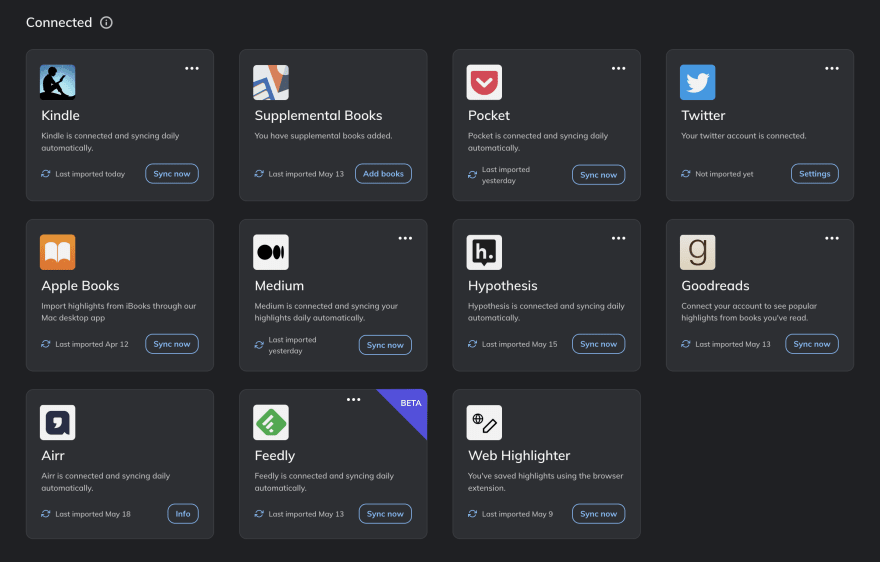Viewport: 880px width, 562px height.
Task: Click "Your twitter account is connected." text
Action: tap(743, 136)
